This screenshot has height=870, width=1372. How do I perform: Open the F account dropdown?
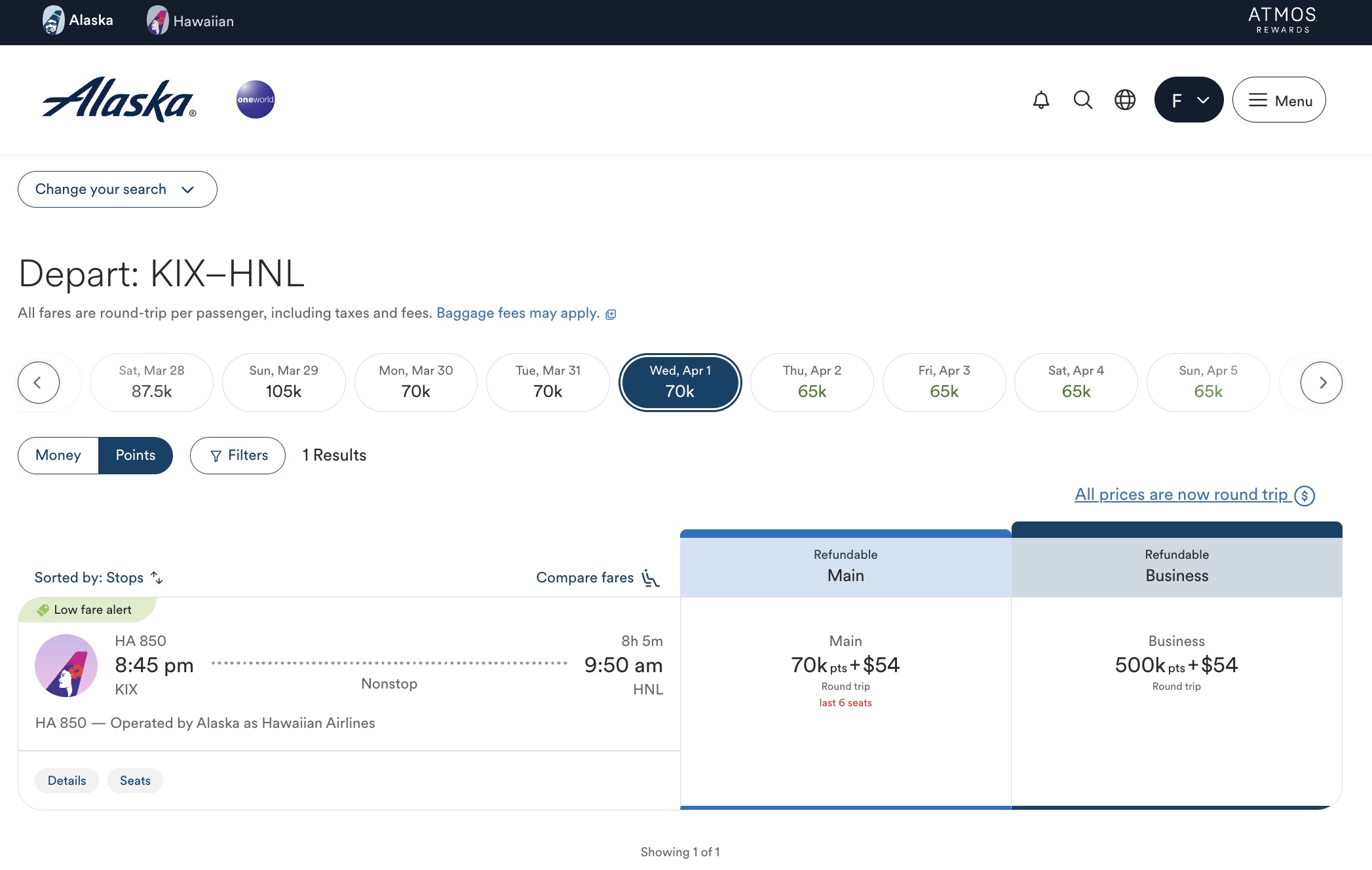1189,100
